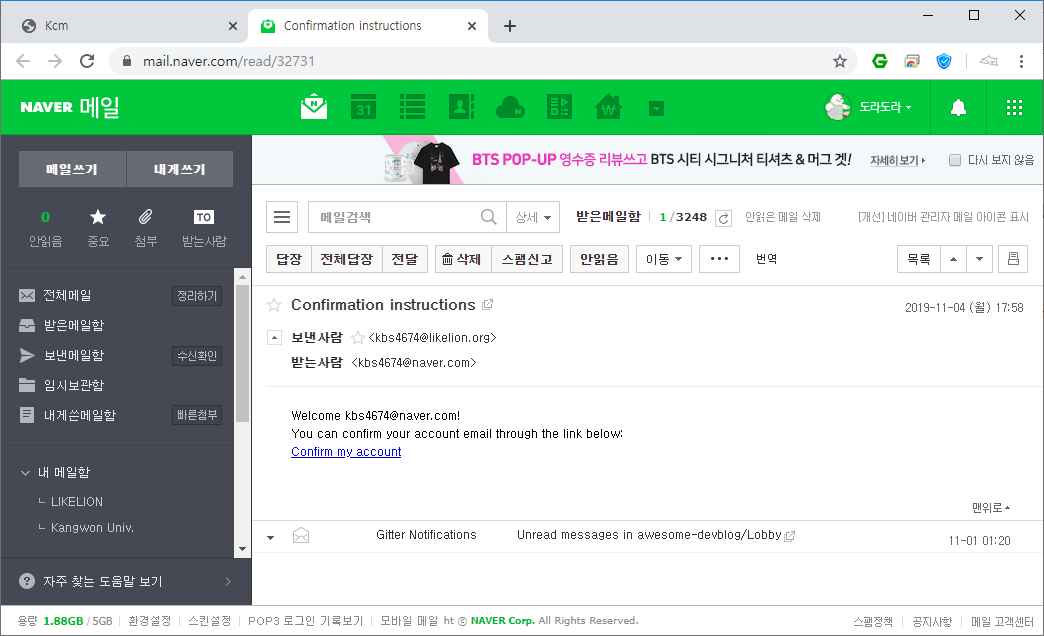Open the notifications bell
The width and height of the screenshot is (1044, 636).
958,107
